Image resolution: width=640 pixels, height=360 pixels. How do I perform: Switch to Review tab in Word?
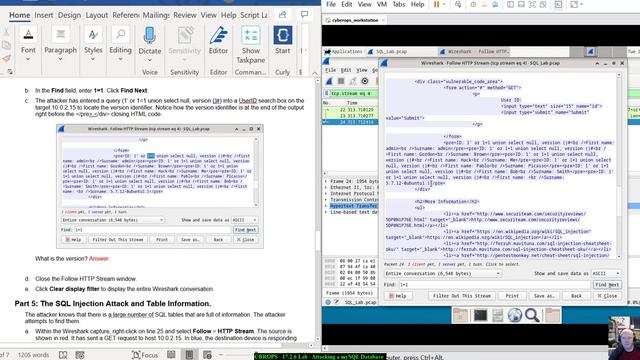(184, 15)
